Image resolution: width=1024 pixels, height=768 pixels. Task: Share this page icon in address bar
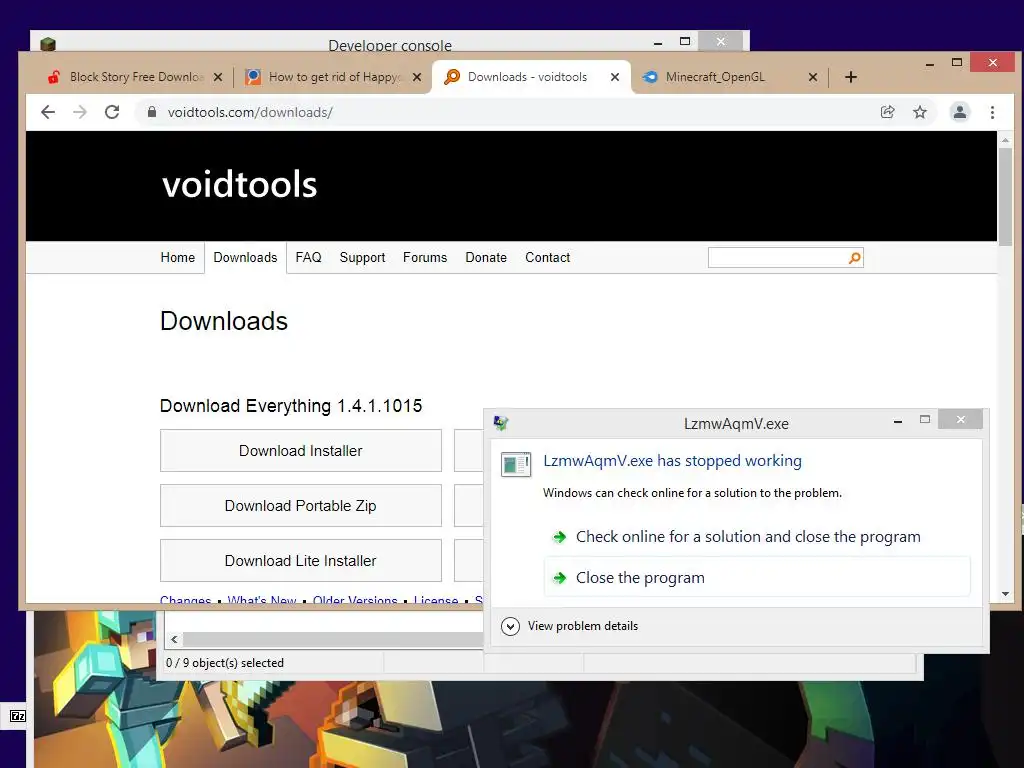tap(887, 112)
